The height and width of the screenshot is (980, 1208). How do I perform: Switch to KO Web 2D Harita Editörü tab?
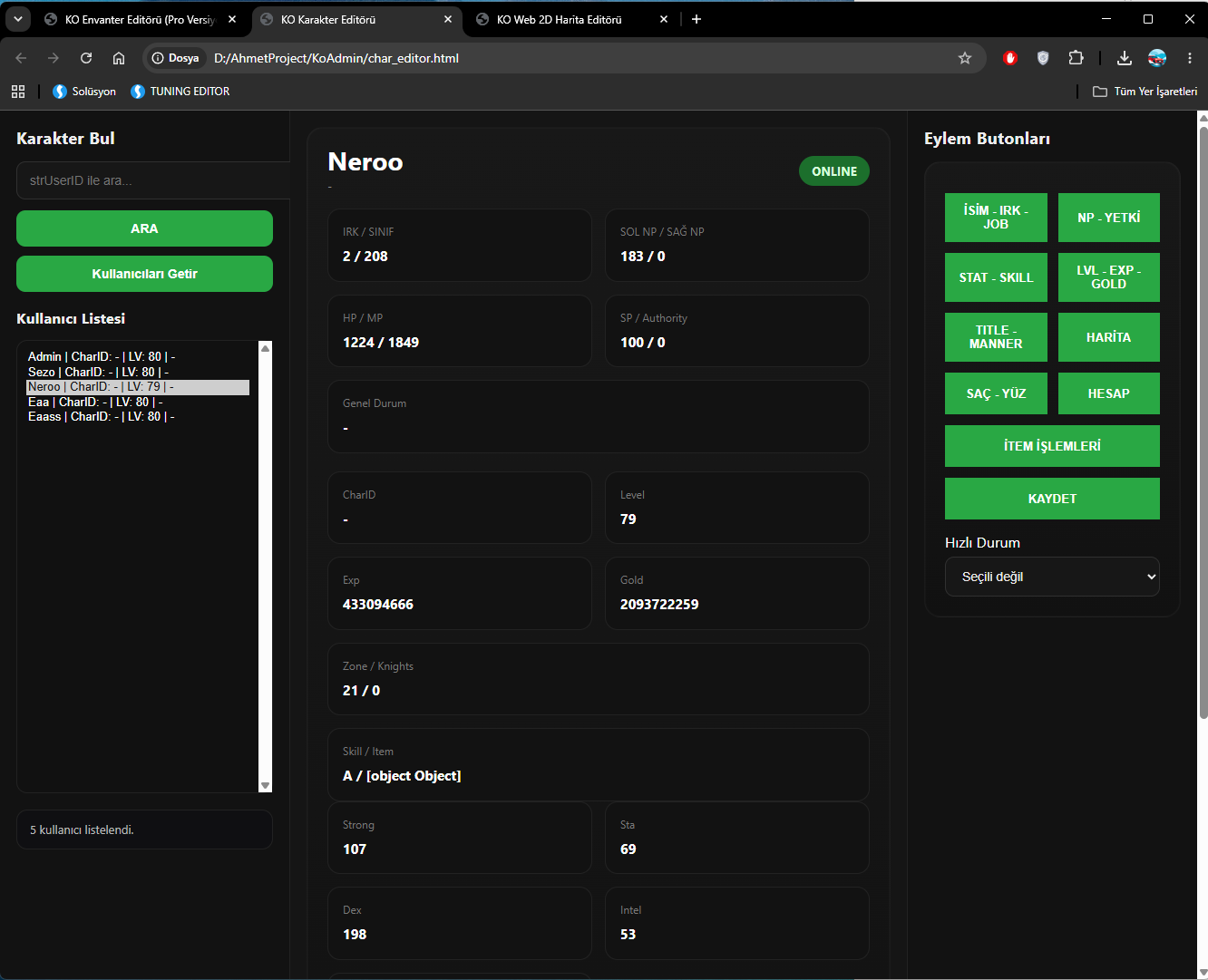click(x=572, y=19)
